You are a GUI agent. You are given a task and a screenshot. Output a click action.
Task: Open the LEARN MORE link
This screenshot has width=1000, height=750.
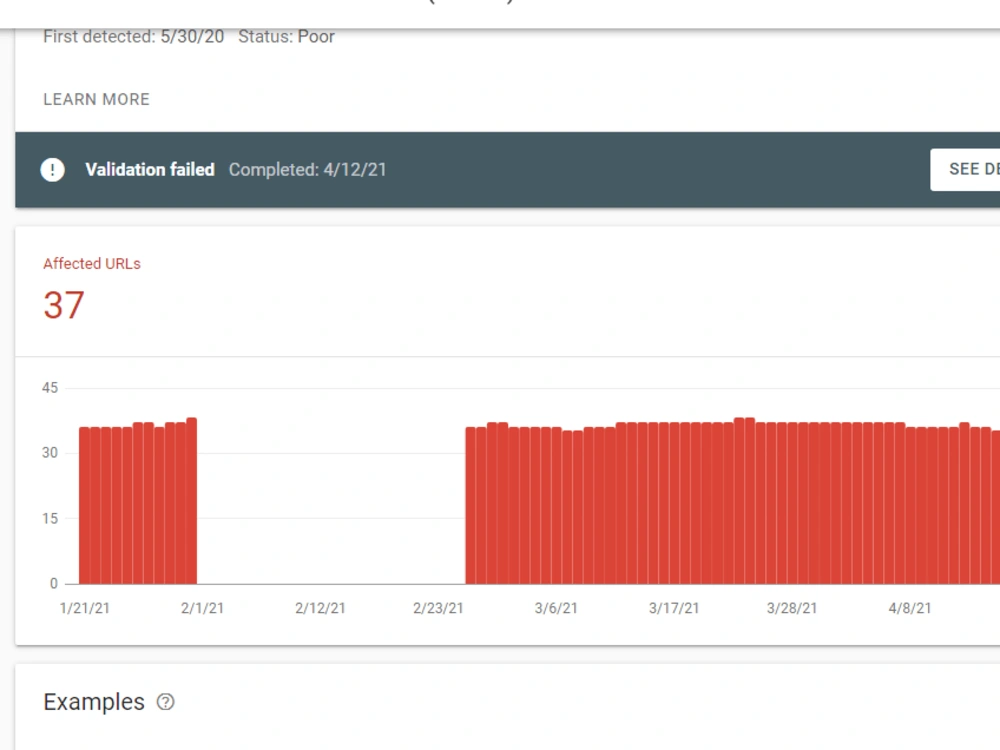pyautogui.click(x=96, y=99)
